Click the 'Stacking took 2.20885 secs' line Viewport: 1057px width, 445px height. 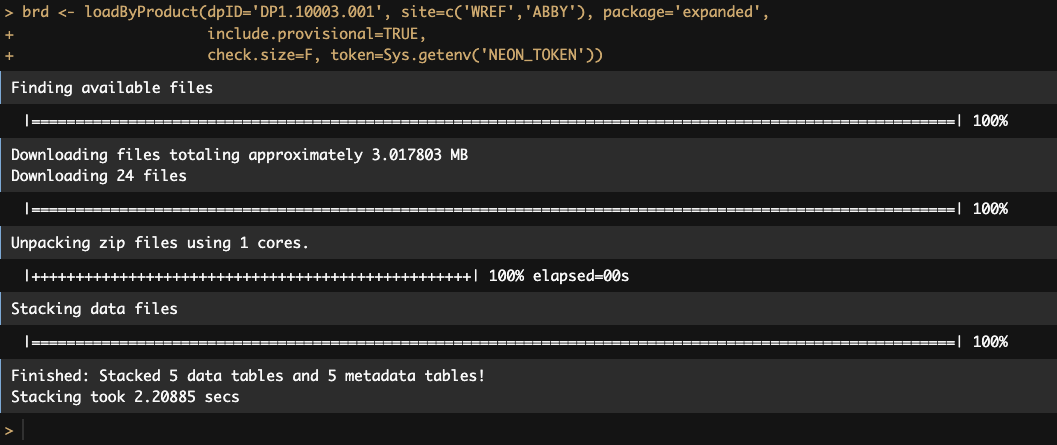coord(125,397)
